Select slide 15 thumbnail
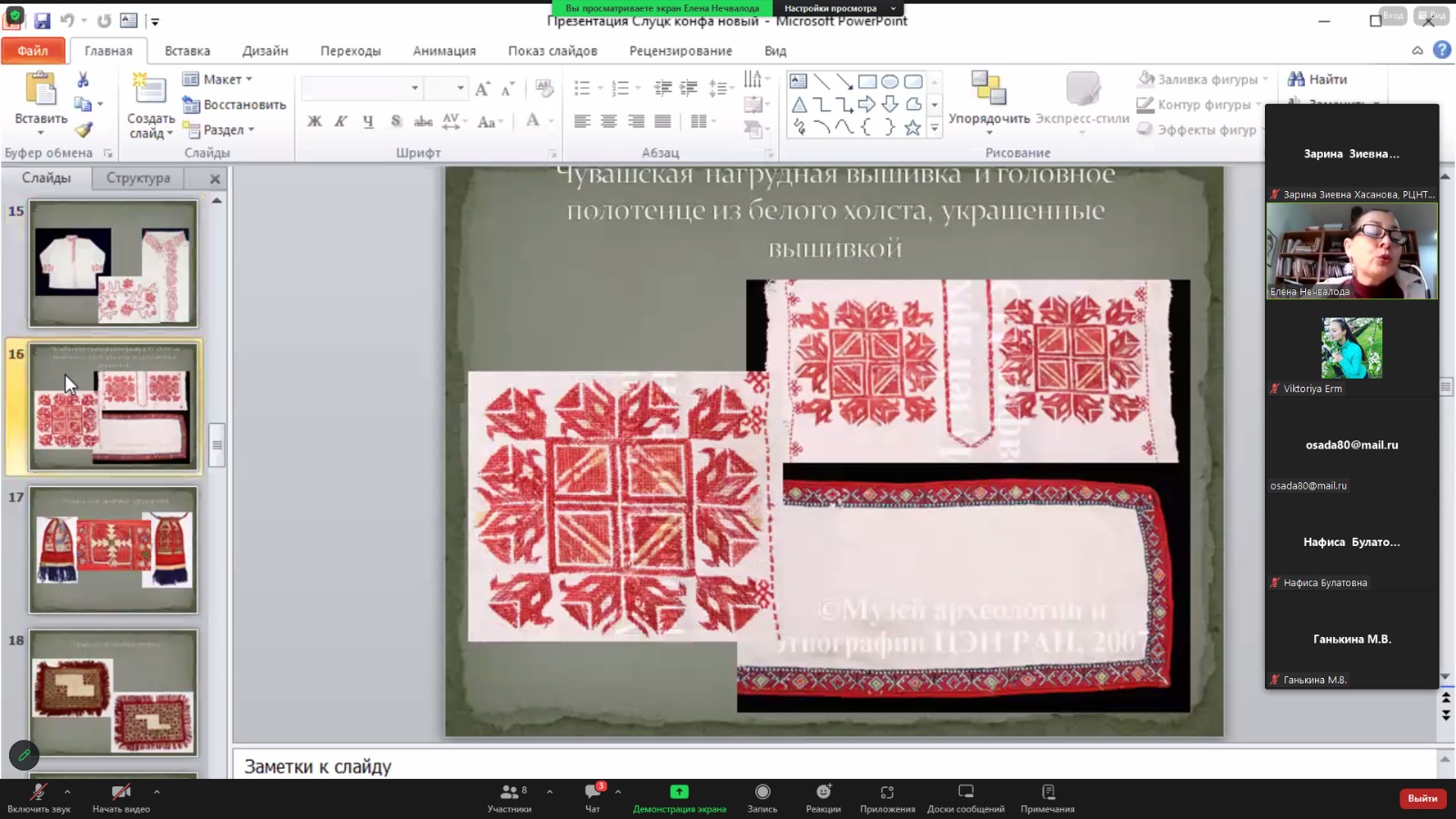Image resolution: width=1456 pixels, height=819 pixels. click(113, 264)
